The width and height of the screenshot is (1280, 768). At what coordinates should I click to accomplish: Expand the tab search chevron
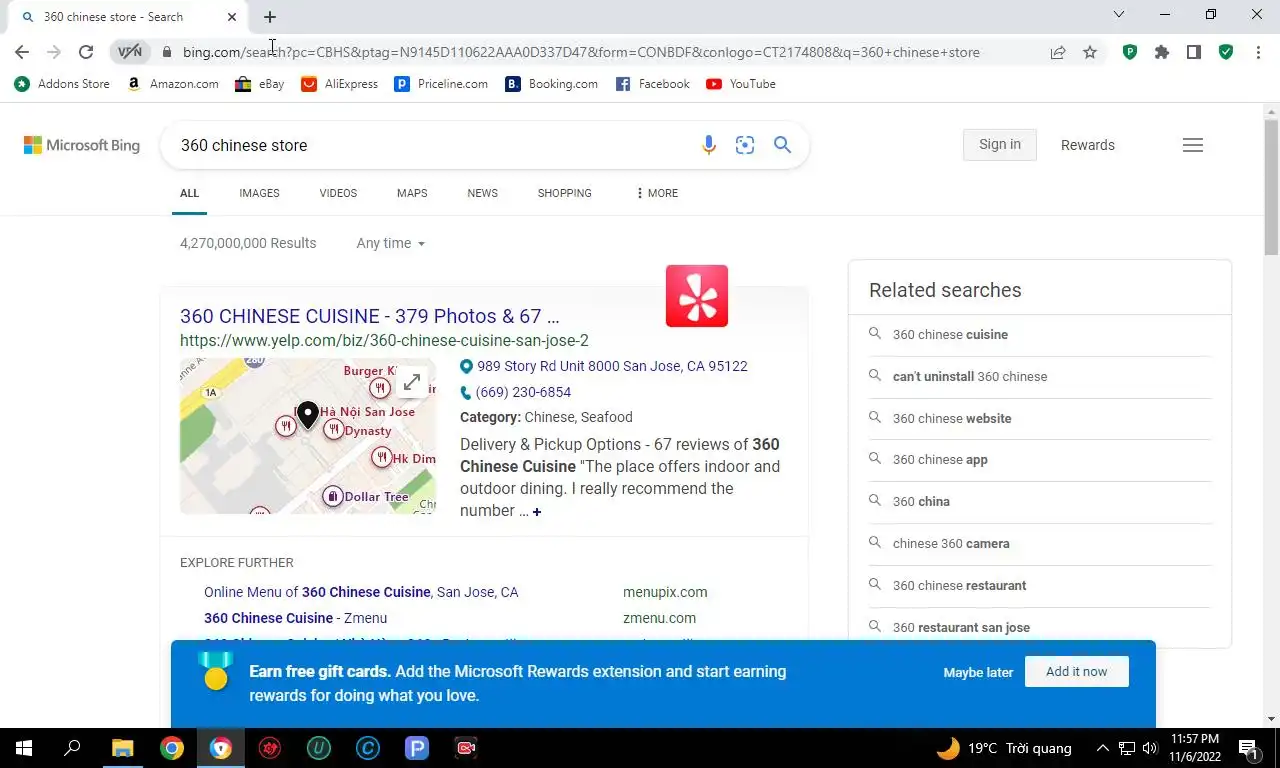(1119, 14)
